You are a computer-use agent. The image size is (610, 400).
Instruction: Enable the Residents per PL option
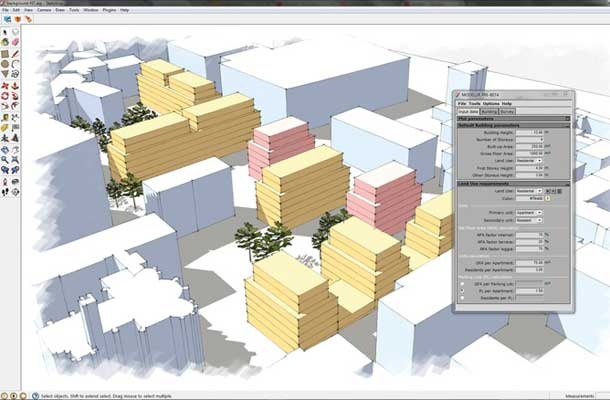click(x=461, y=299)
